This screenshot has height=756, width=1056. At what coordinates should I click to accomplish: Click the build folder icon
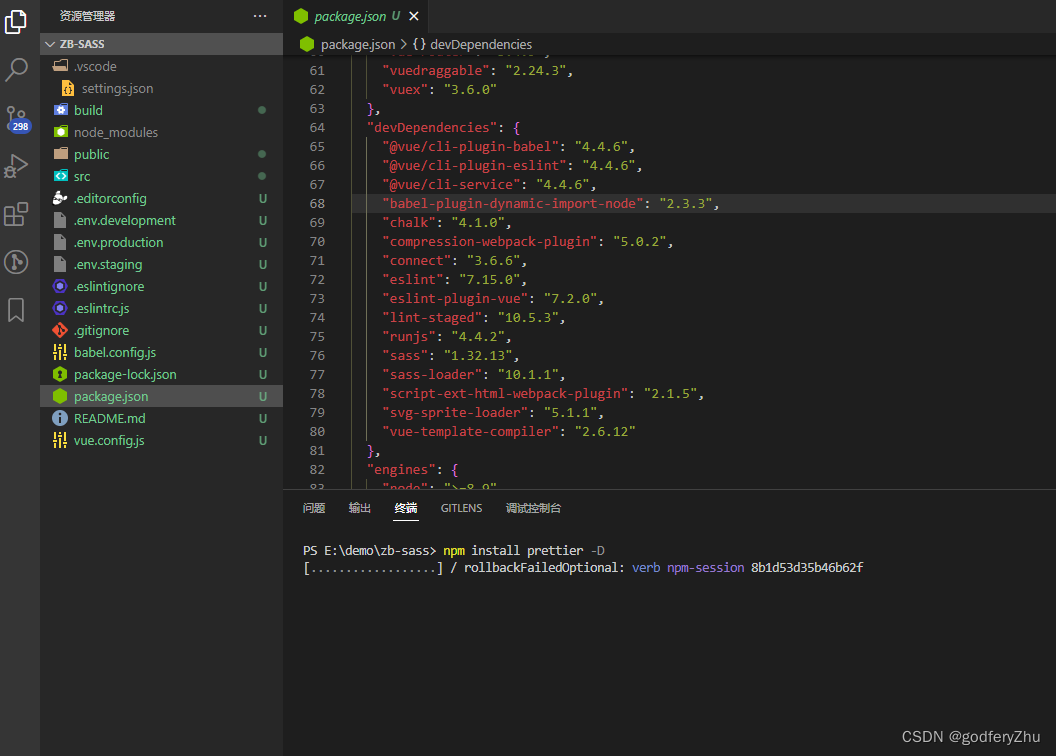click(61, 110)
